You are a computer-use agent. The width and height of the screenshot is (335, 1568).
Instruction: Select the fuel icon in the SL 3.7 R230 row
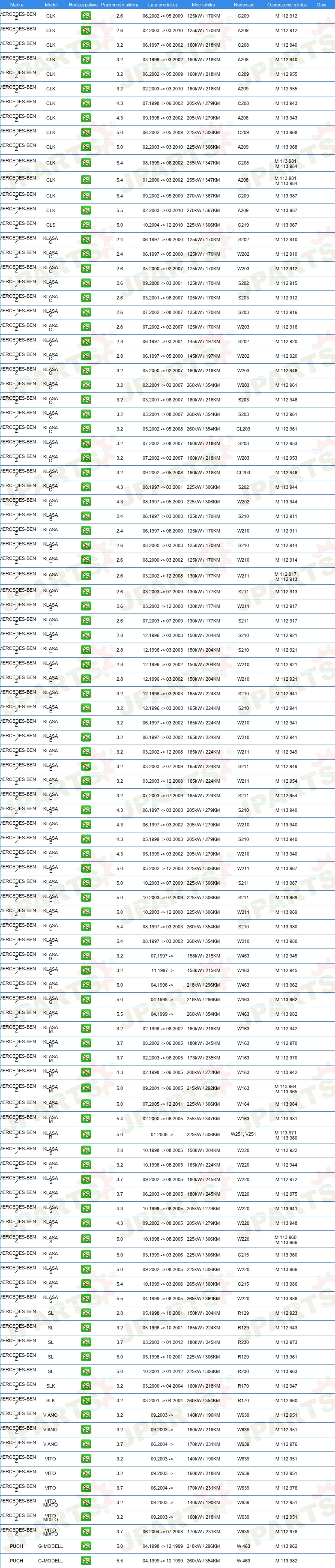click(86, 1344)
